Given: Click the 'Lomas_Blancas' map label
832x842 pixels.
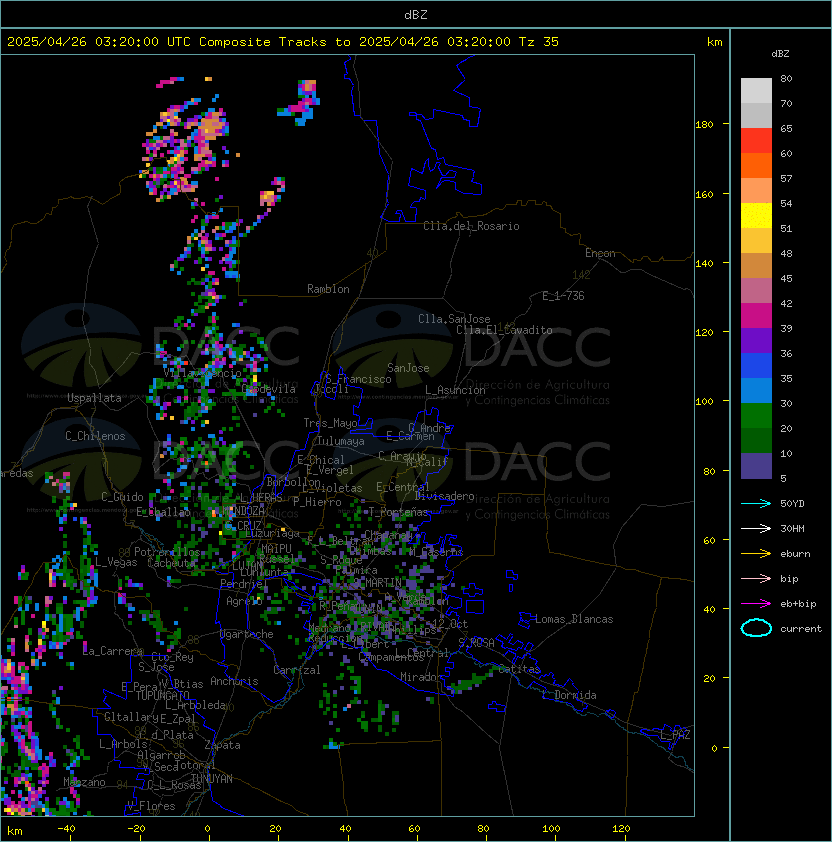Looking at the screenshot, I should click(x=574, y=619).
